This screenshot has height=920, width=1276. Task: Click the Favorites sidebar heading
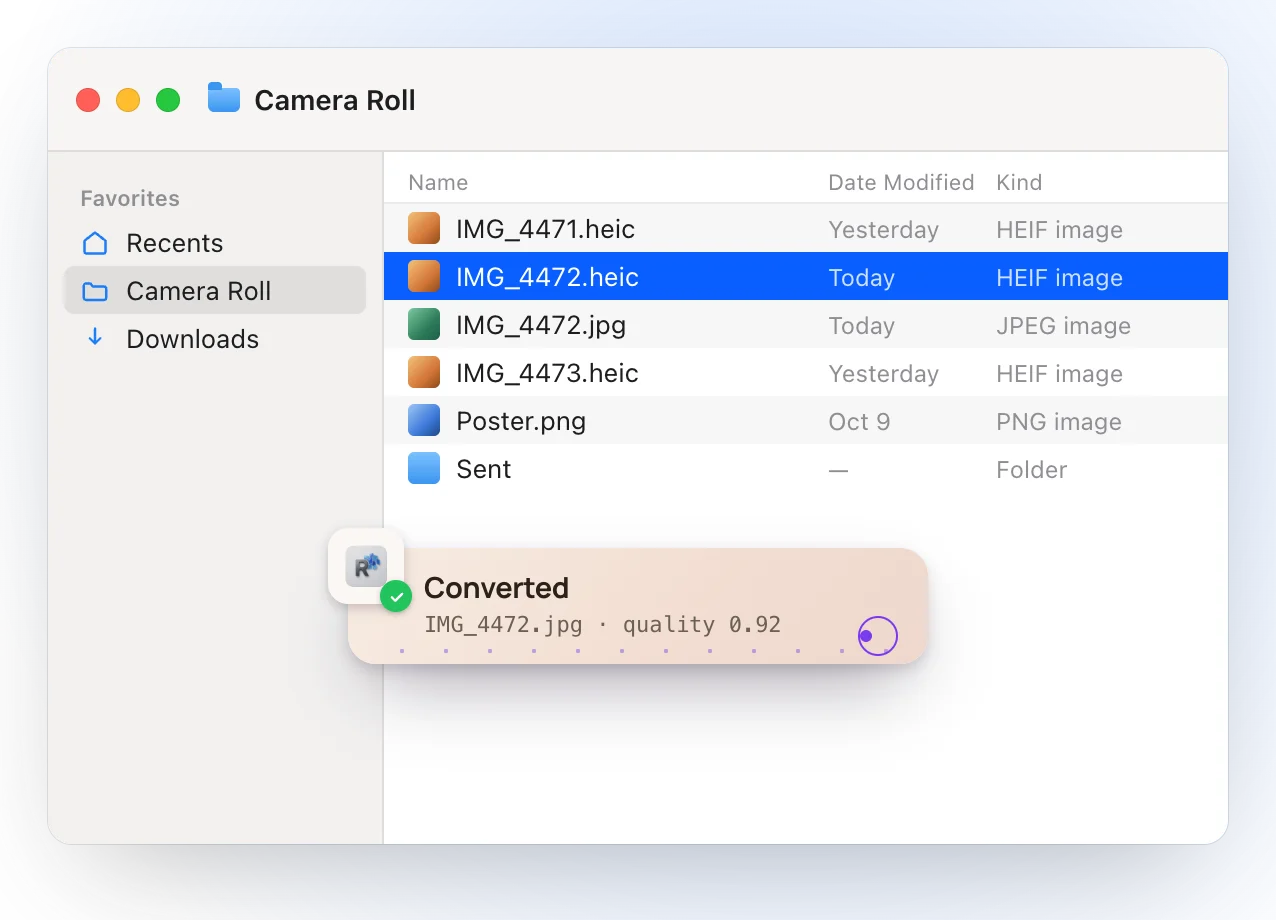(130, 198)
